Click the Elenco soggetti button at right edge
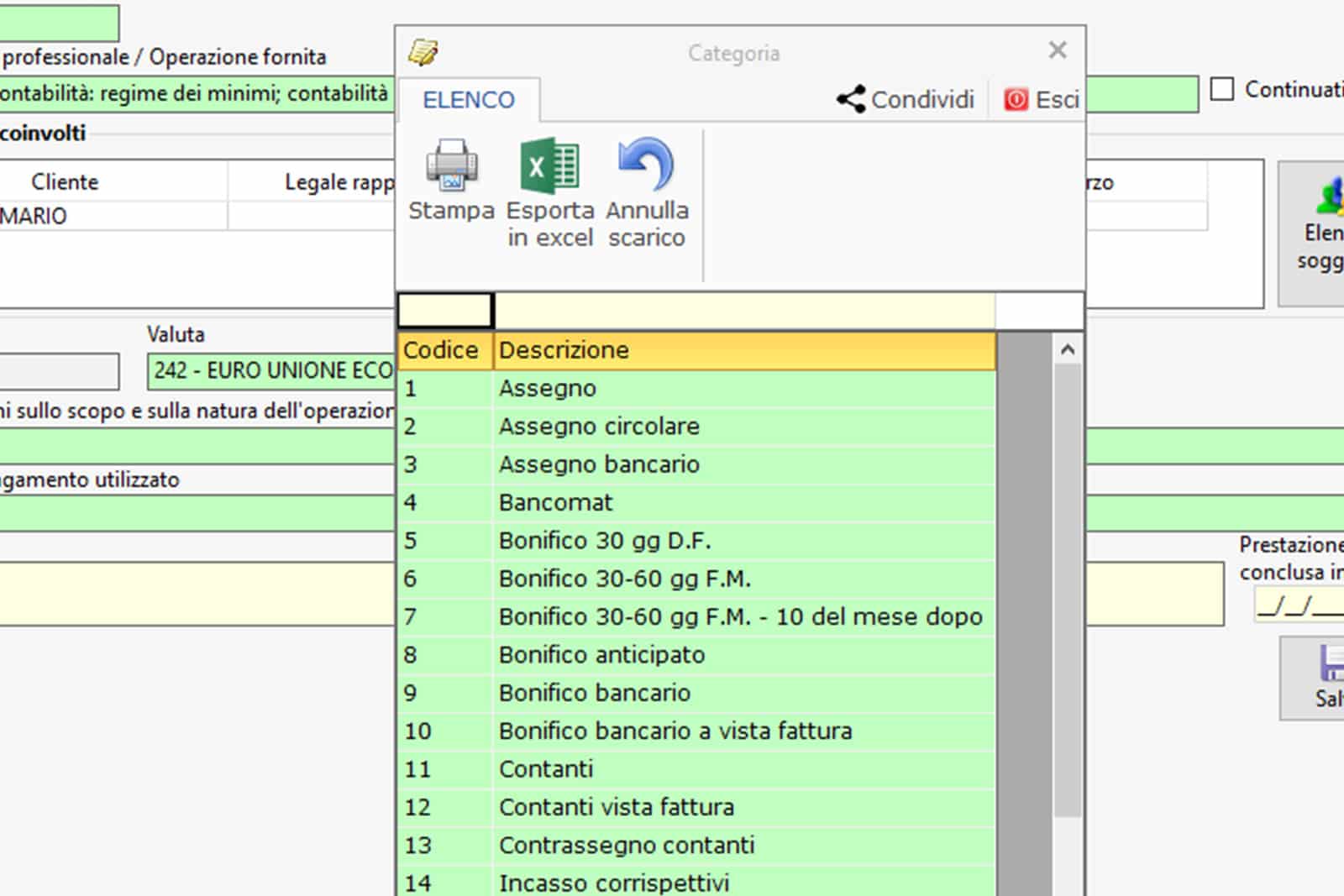The image size is (1344, 896). [x=1312, y=233]
